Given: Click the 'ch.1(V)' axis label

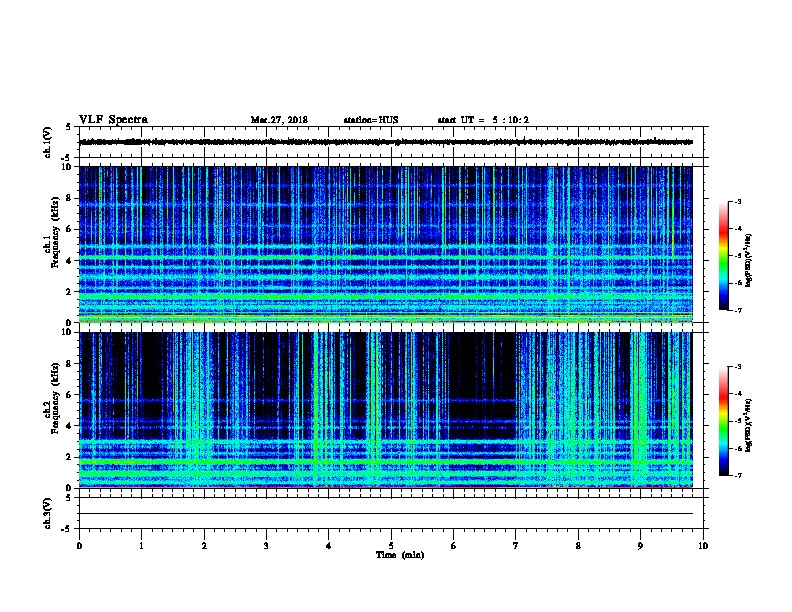Looking at the screenshot, I should pyautogui.click(x=48, y=142).
